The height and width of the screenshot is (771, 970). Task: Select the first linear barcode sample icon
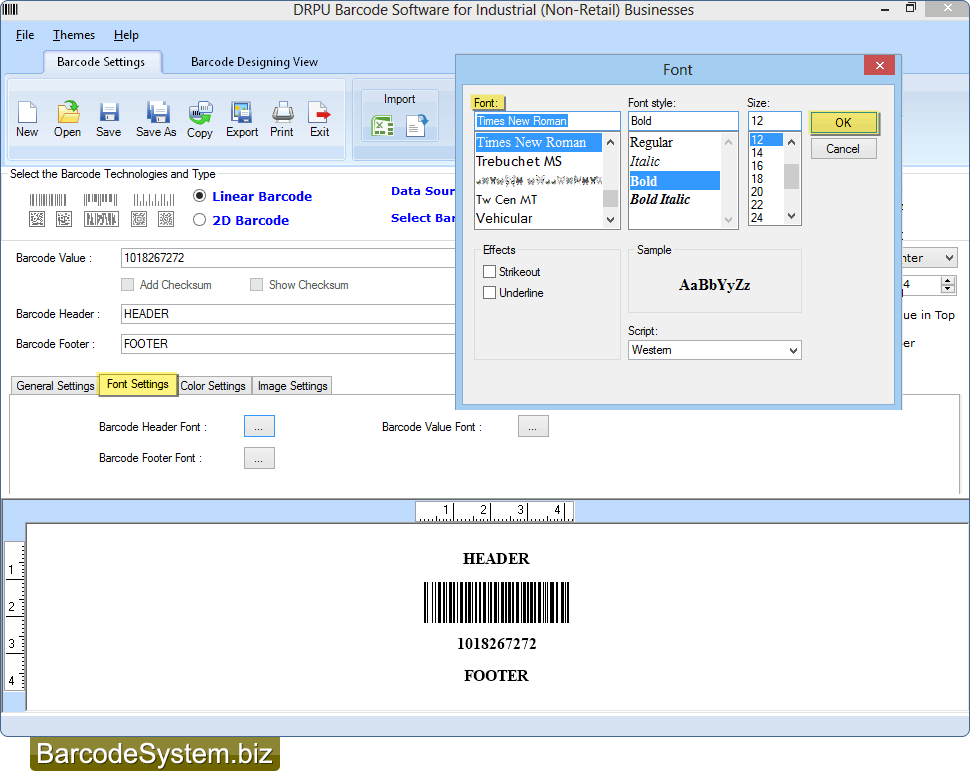(48, 200)
